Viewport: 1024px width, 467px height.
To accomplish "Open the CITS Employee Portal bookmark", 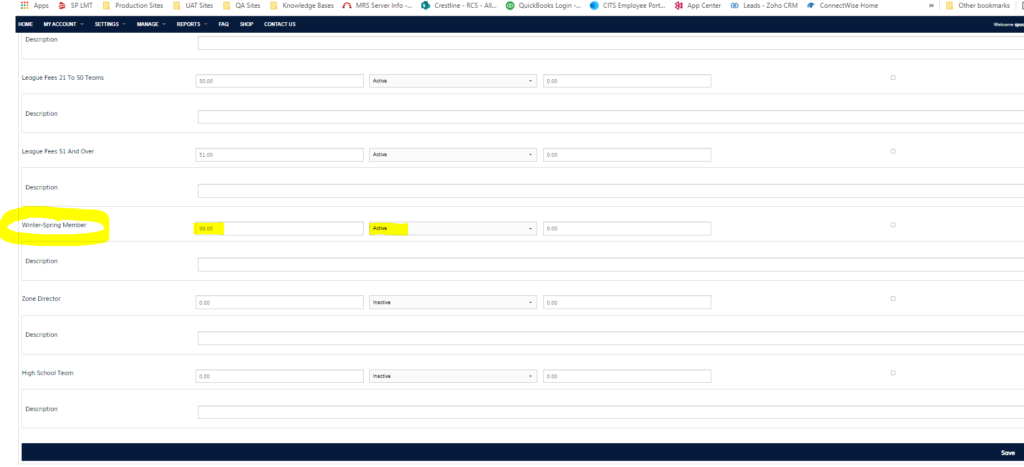I will [629, 6].
